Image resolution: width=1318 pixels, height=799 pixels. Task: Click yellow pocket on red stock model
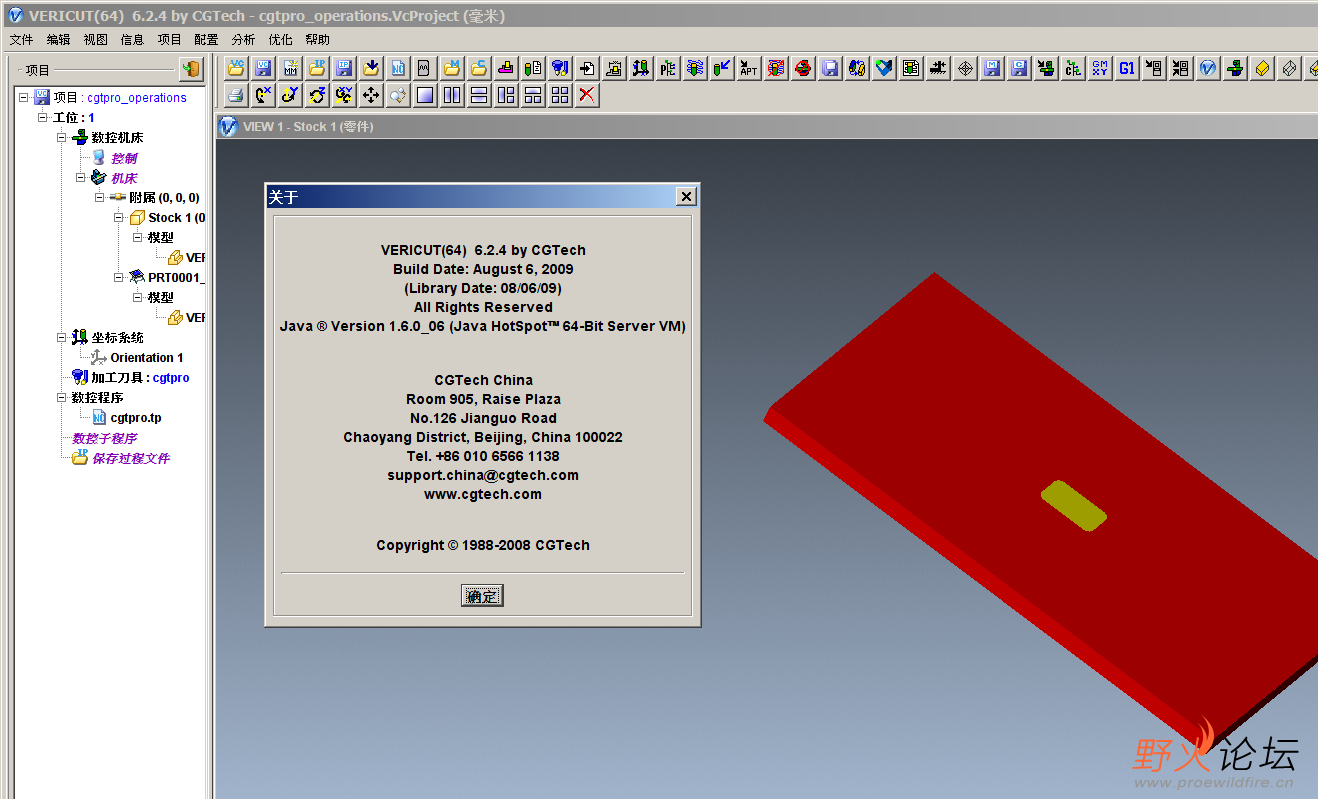tap(1074, 505)
